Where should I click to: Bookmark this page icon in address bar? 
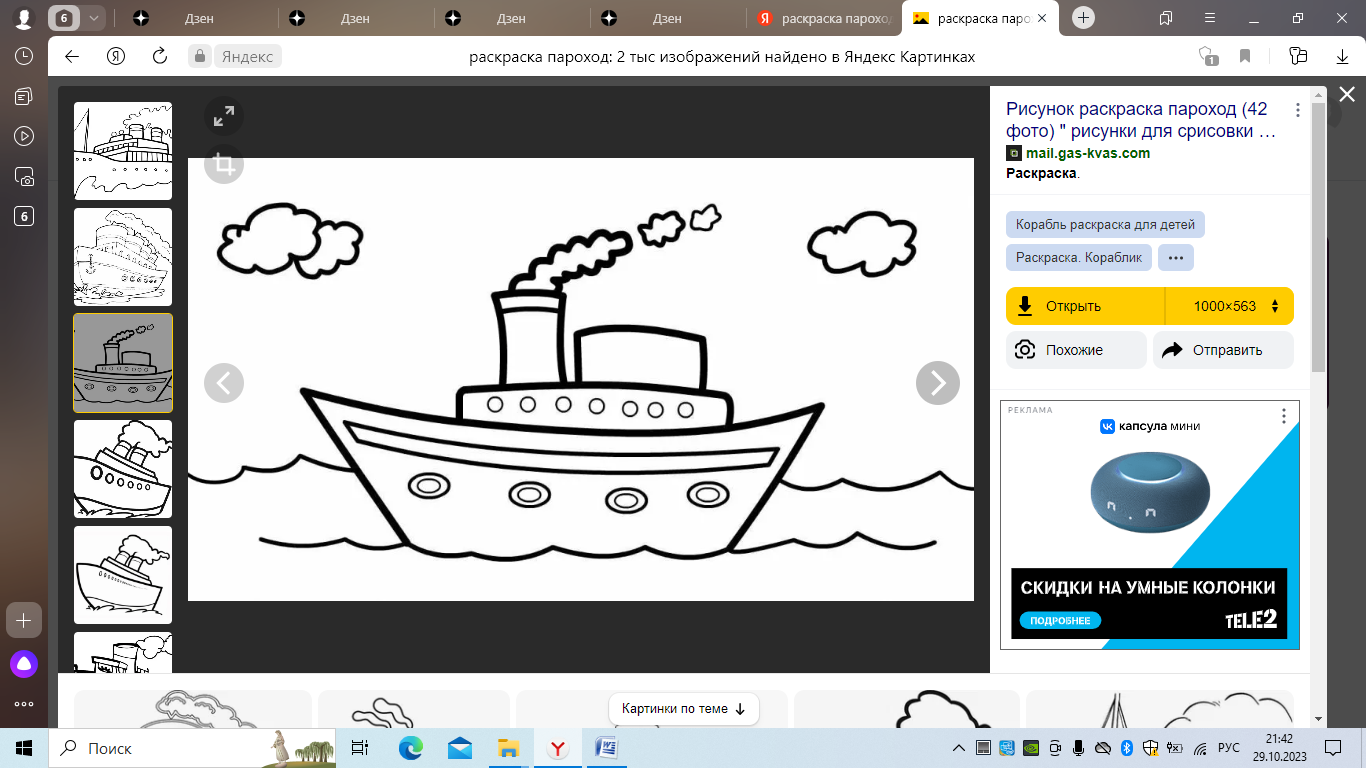pyautogui.click(x=1245, y=57)
